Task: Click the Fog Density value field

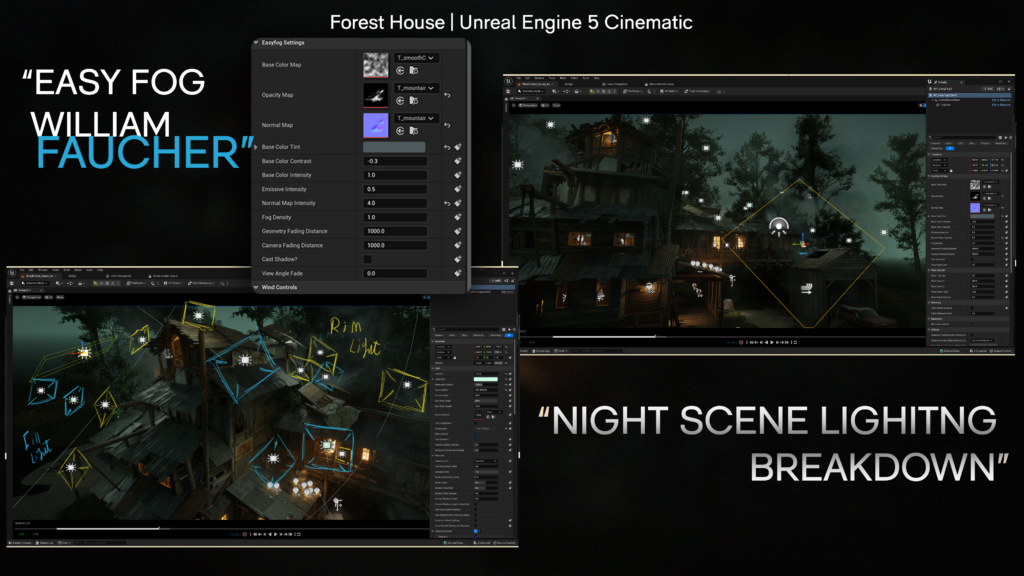Action: 394,216
